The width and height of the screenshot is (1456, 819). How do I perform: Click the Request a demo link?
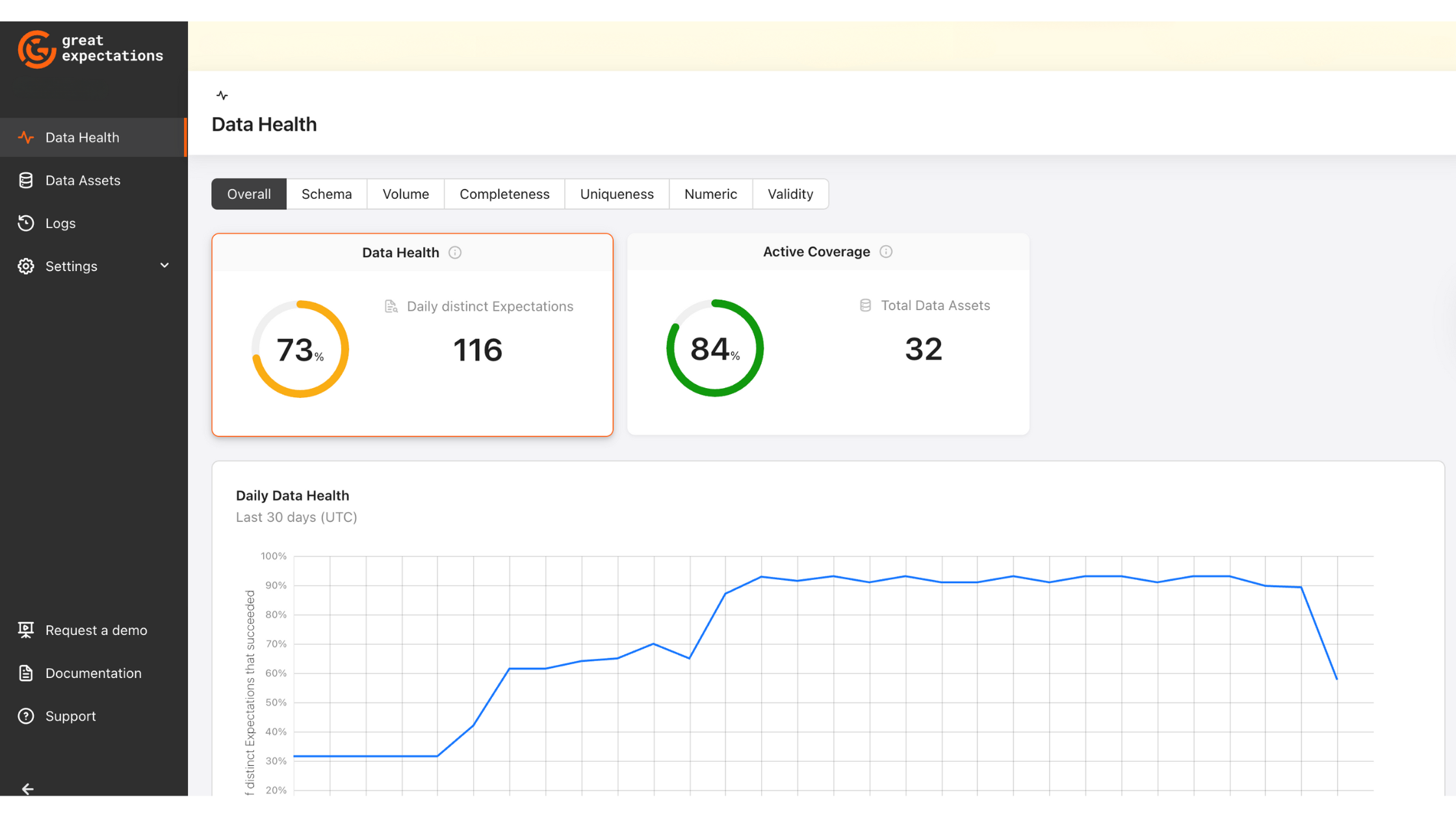coord(96,630)
